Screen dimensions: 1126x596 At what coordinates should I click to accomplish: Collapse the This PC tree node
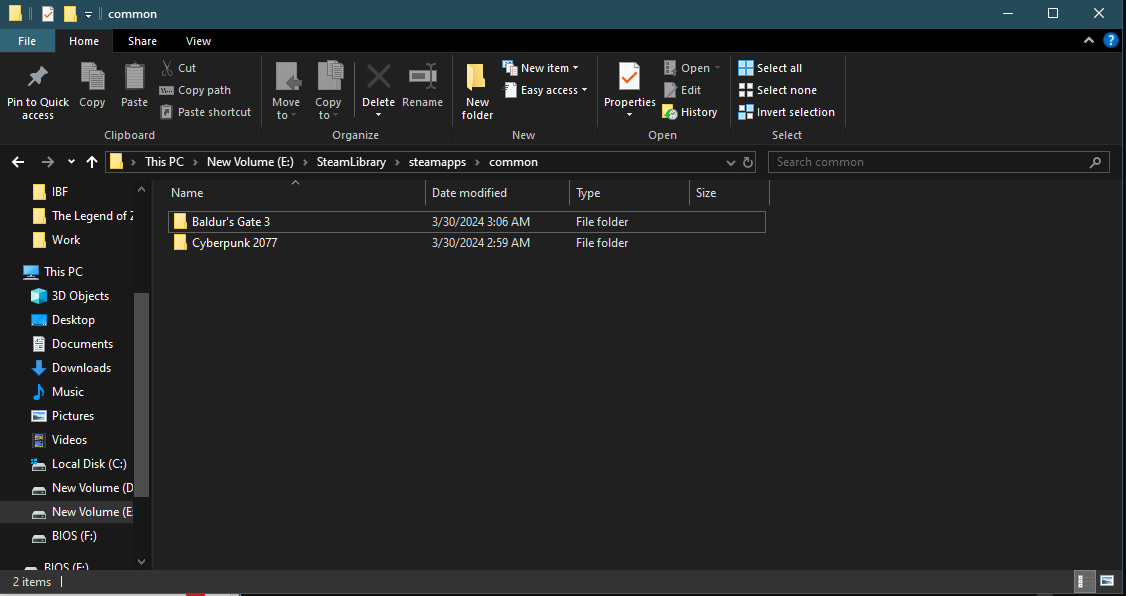(12, 272)
